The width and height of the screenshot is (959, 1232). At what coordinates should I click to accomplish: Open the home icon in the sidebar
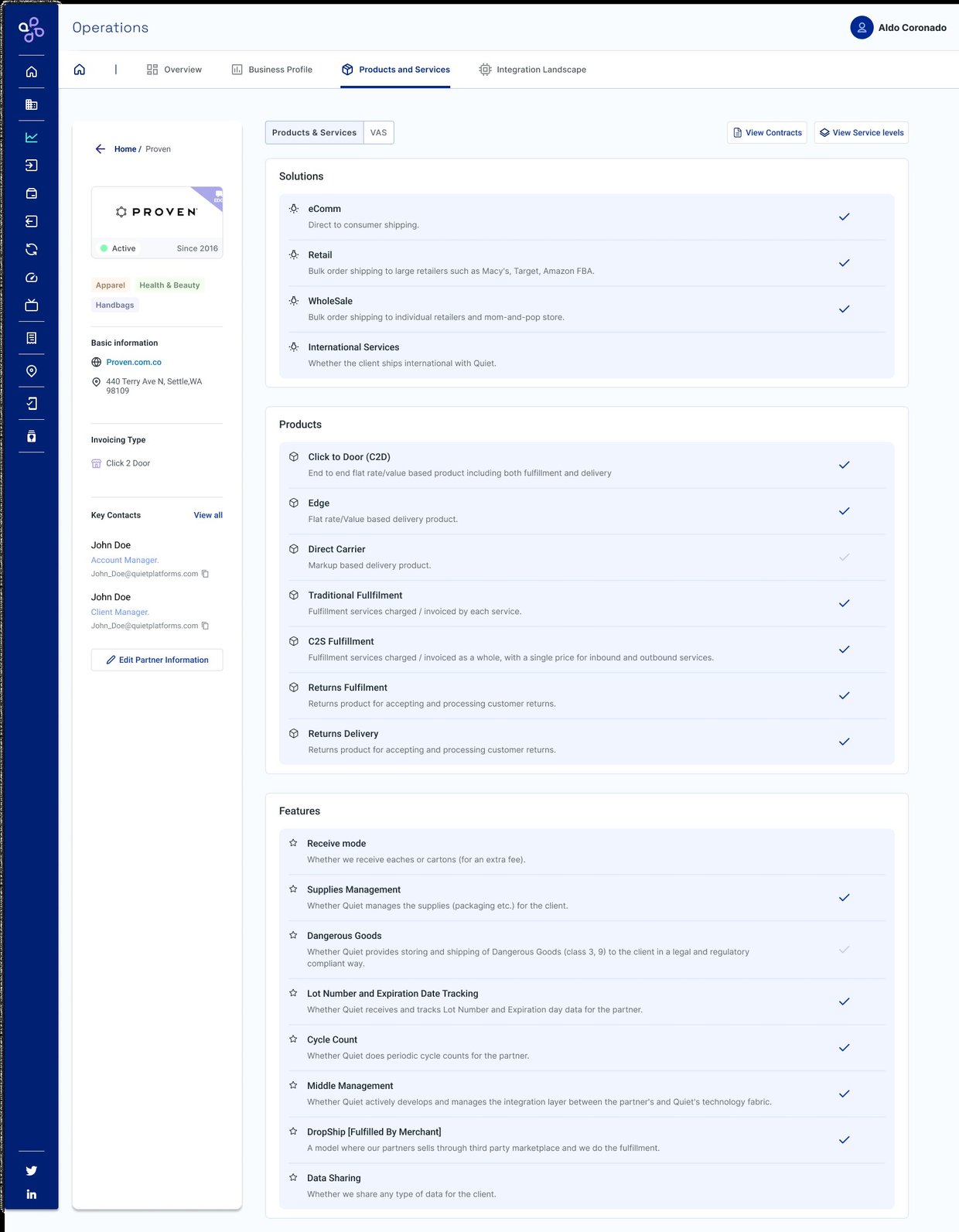[x=32, y=72]
